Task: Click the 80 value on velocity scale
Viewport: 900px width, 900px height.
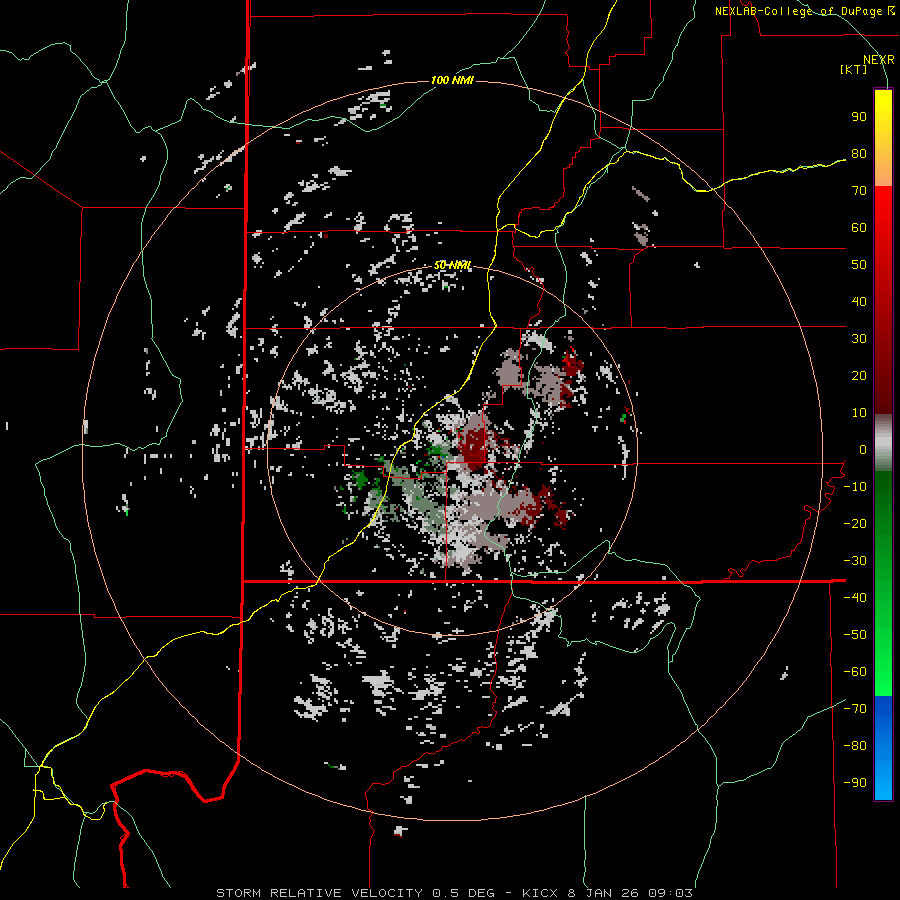Action: (x=859, y=154)
